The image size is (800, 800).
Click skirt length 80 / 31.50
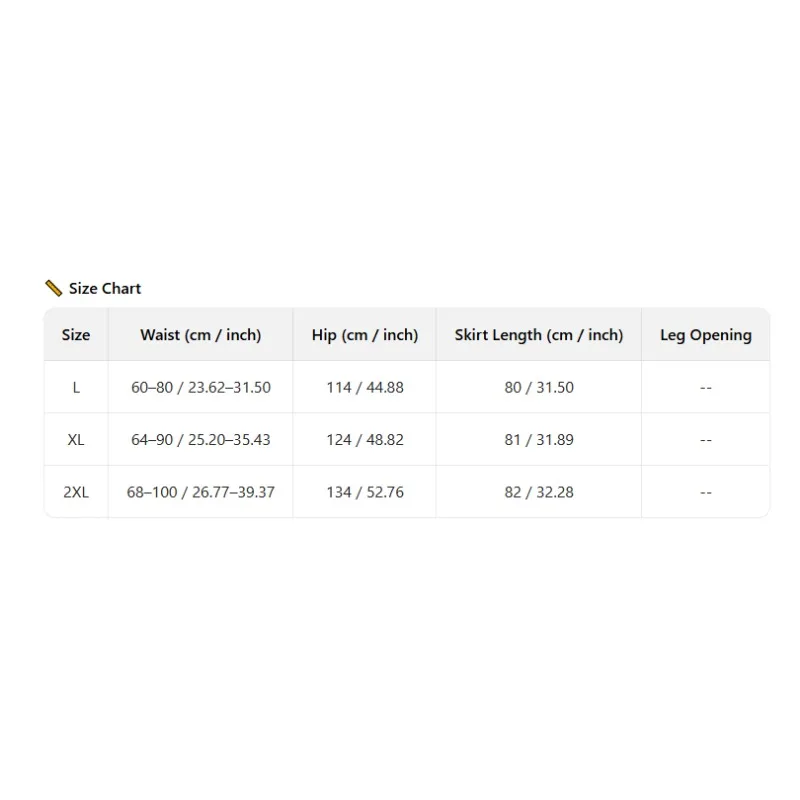pos(539,388)
